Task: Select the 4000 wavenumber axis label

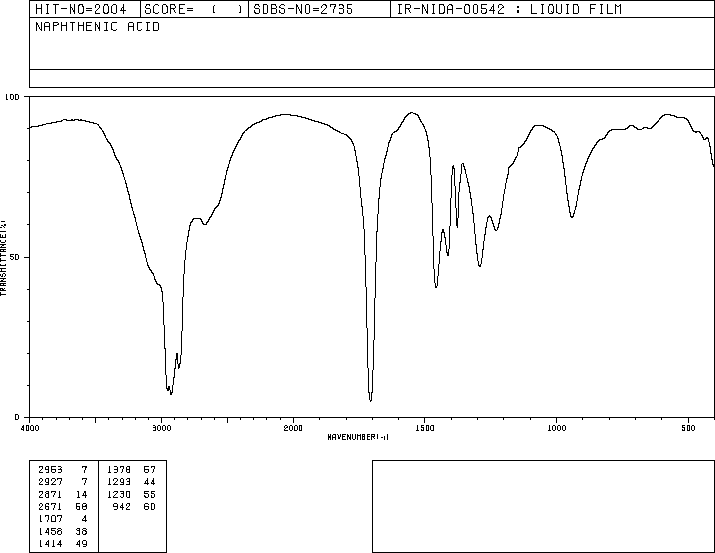Action: (30, 428)
